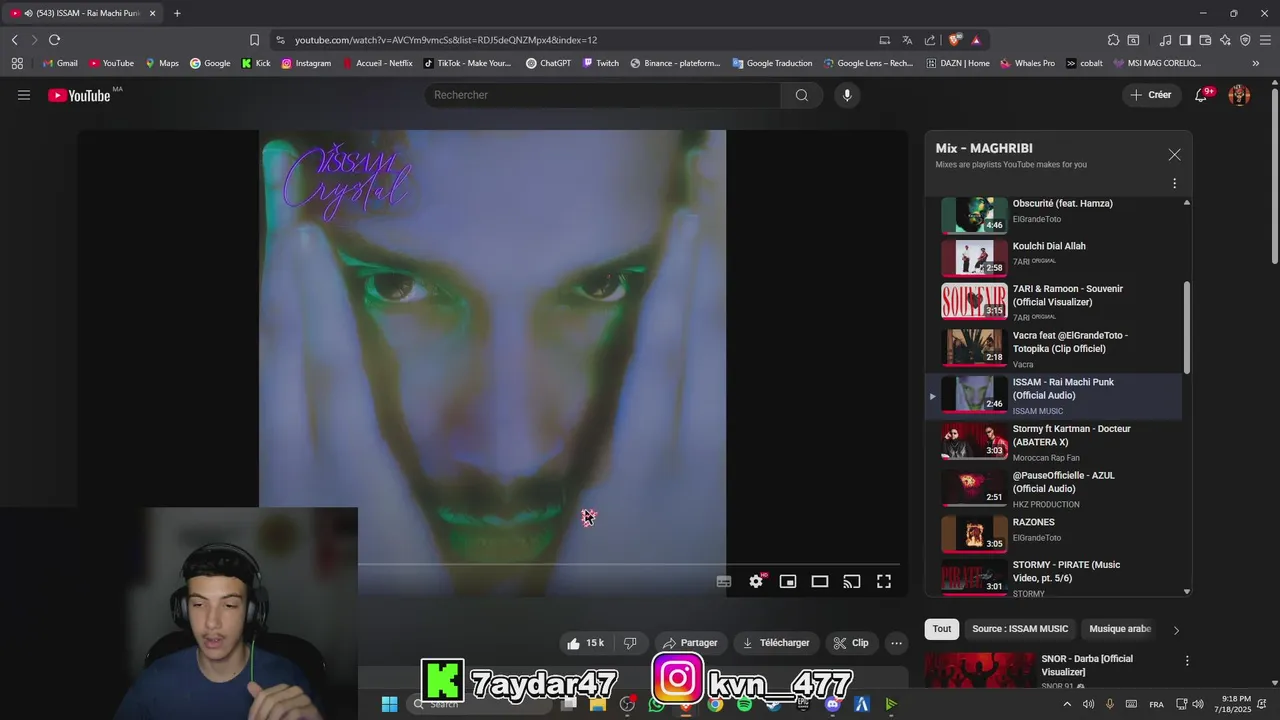
Task: Open Brave music playlist icon
Action: [1165, 40]
